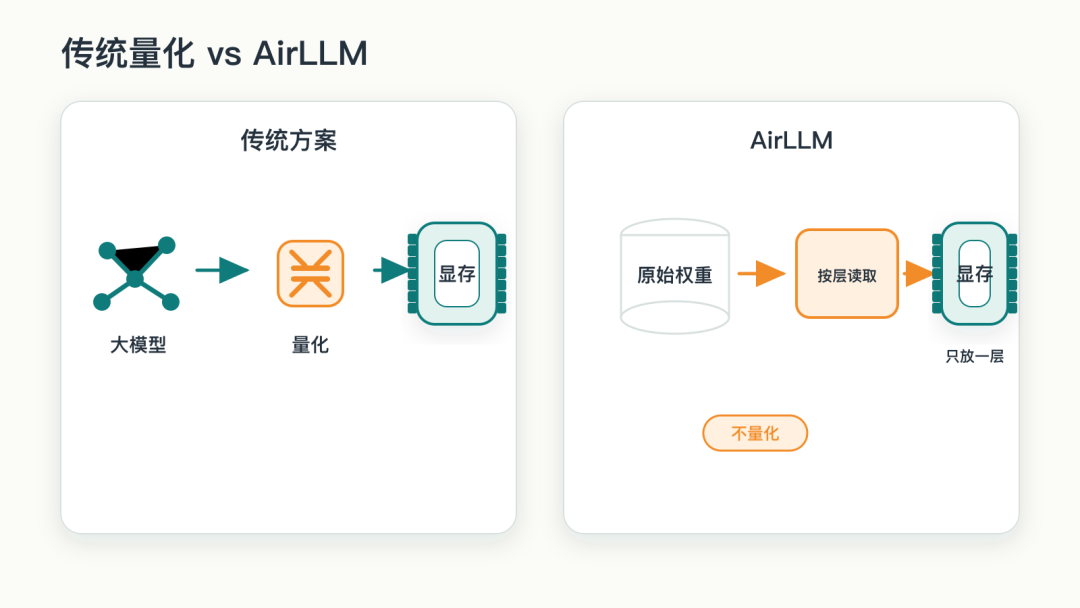This screenshot has height=608, width=1080.
Task: Select the 按层读取 orange box
Action: pyautogui.click(x=847, y=274)
